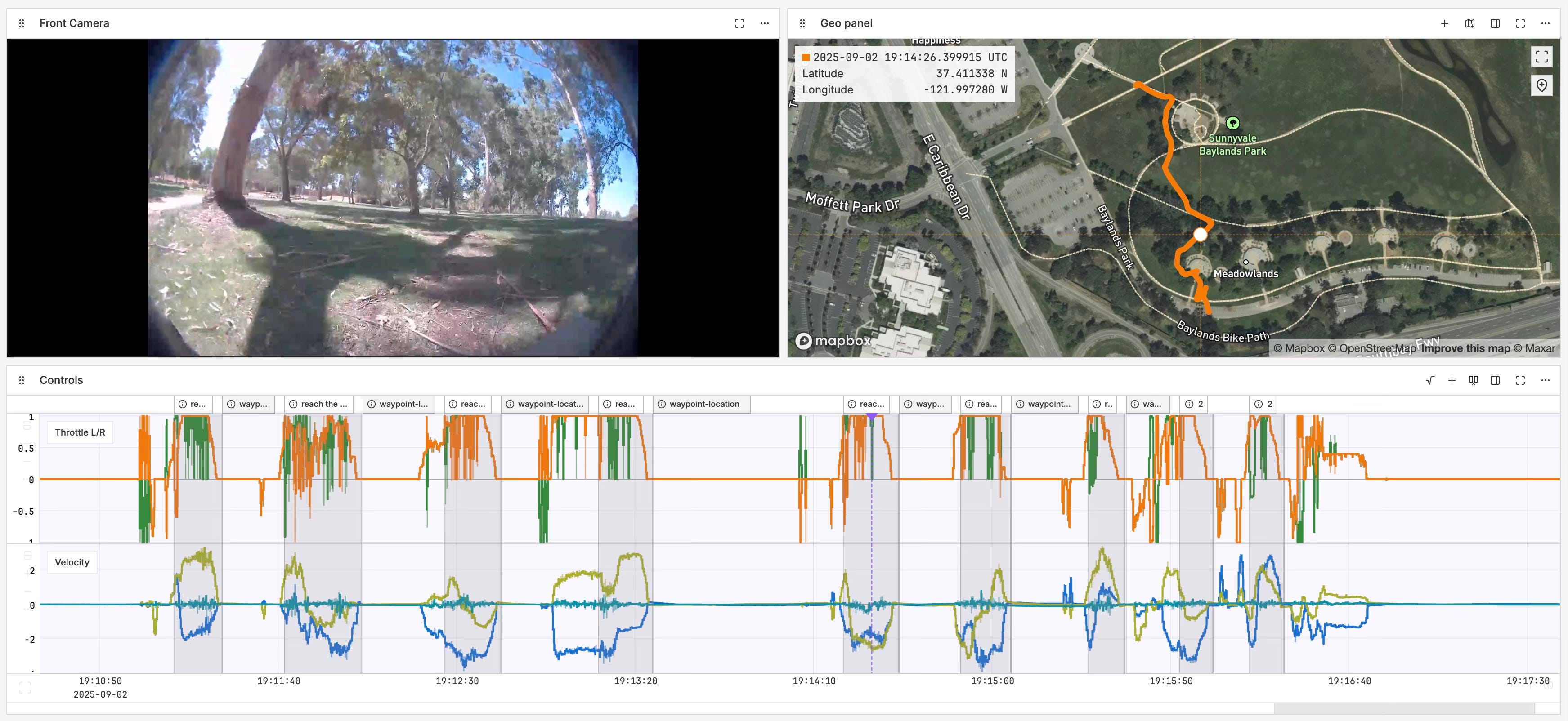Screen dimensions: 1568x721
Task: Click the plus icon in Geo panel header
Action: pos(1444,23)
